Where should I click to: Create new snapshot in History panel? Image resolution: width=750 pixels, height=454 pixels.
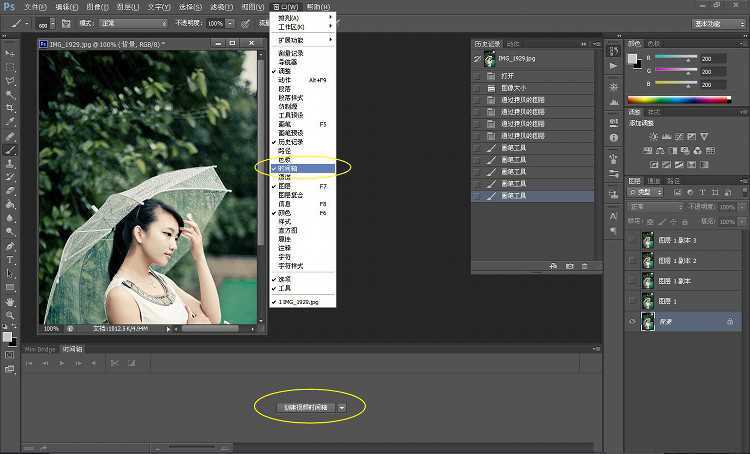[x=569, y=266]
